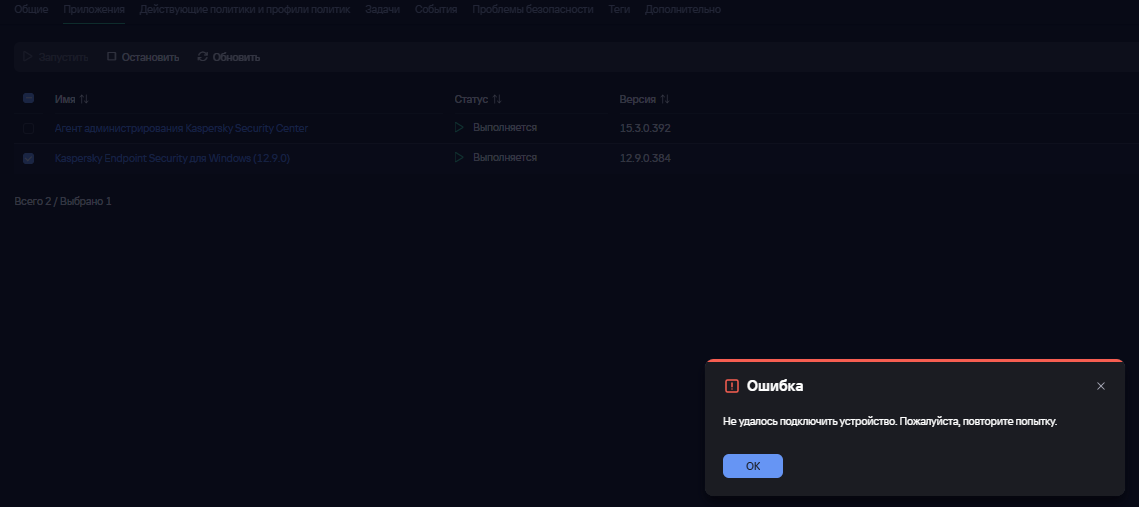Screen dimensions: 1139x507
Task: Click the red error exclamation icon
Action: pos(731,386)
